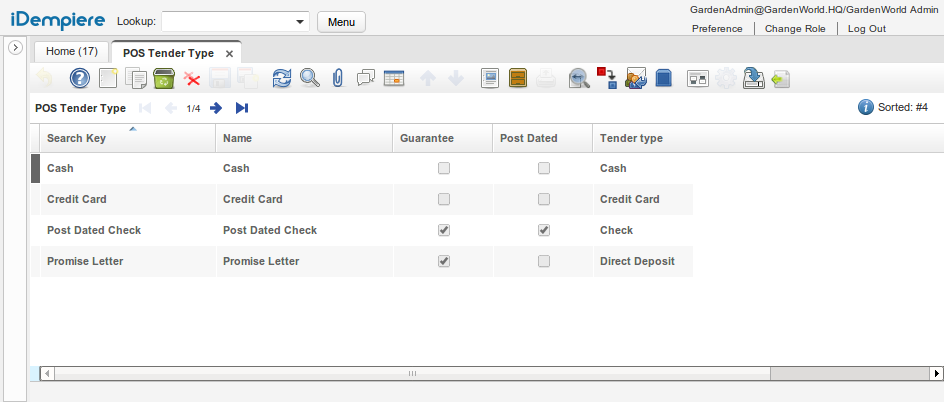Open the Lookup dropdown arrow
944x402 pixels.
(300, 21)
